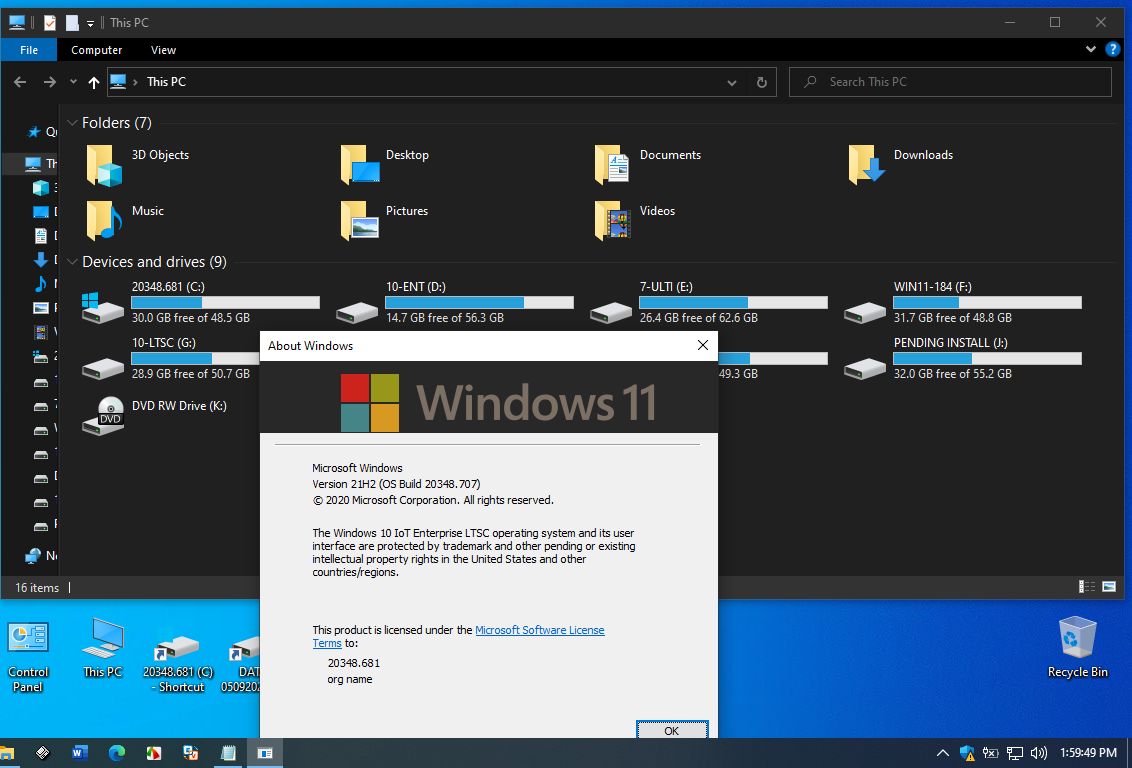Open the Recycle Bin desktop icon
This screenshot has width=1132, height=768.
coord(1077,647)
